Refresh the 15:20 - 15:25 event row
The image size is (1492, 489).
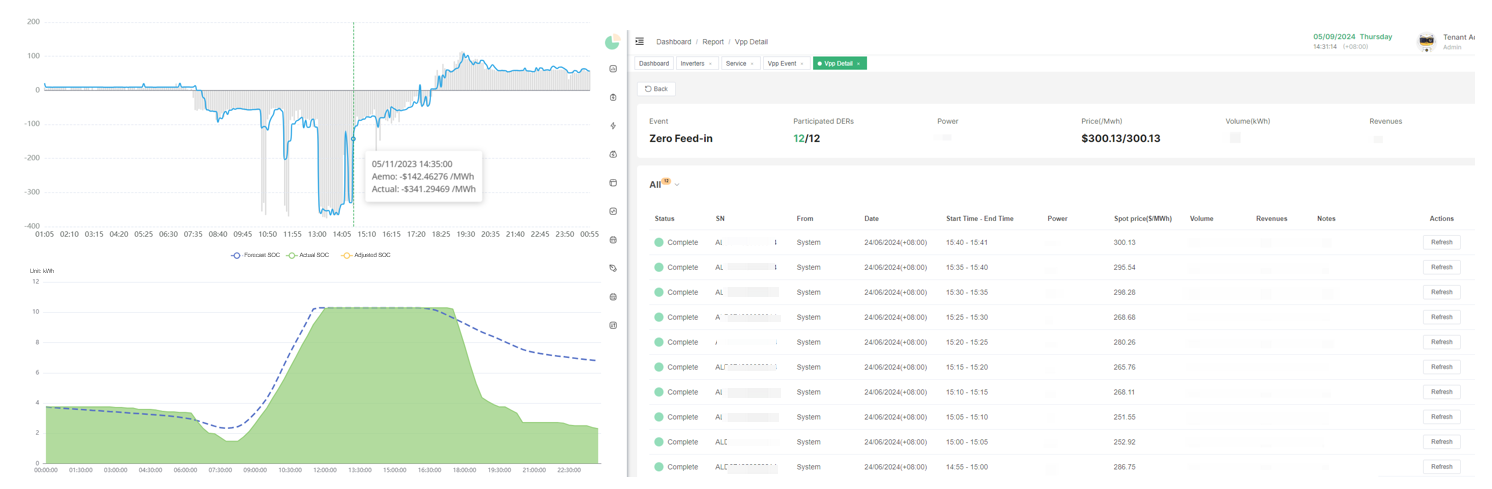click(x=1441, y=342)
